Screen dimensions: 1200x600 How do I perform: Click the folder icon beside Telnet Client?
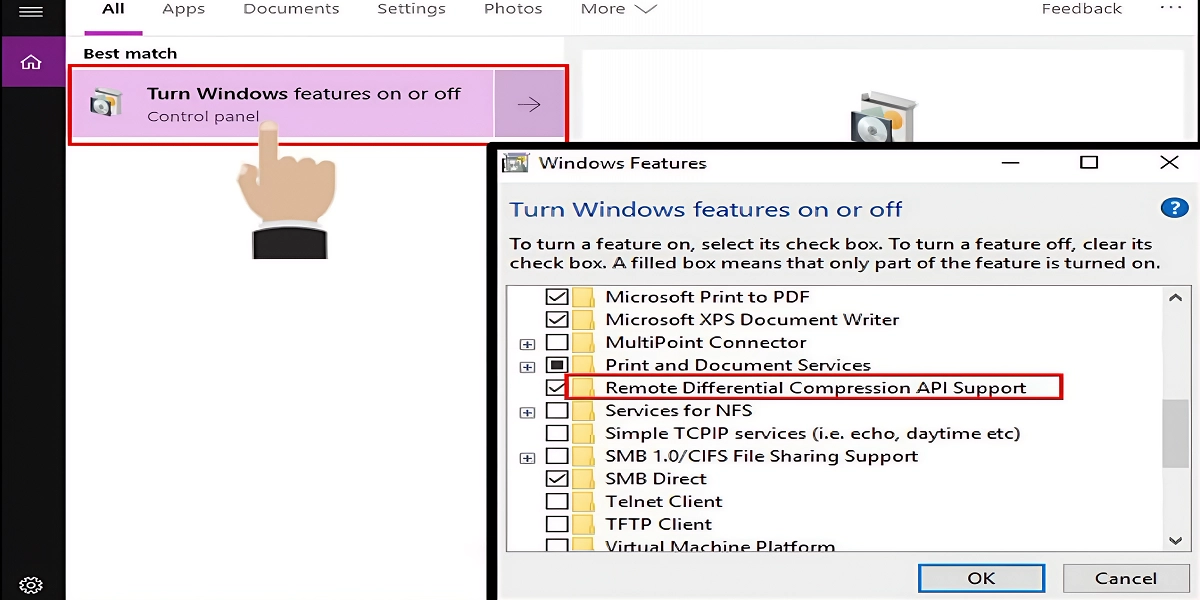pyautogui.click(x=584, y=502)
